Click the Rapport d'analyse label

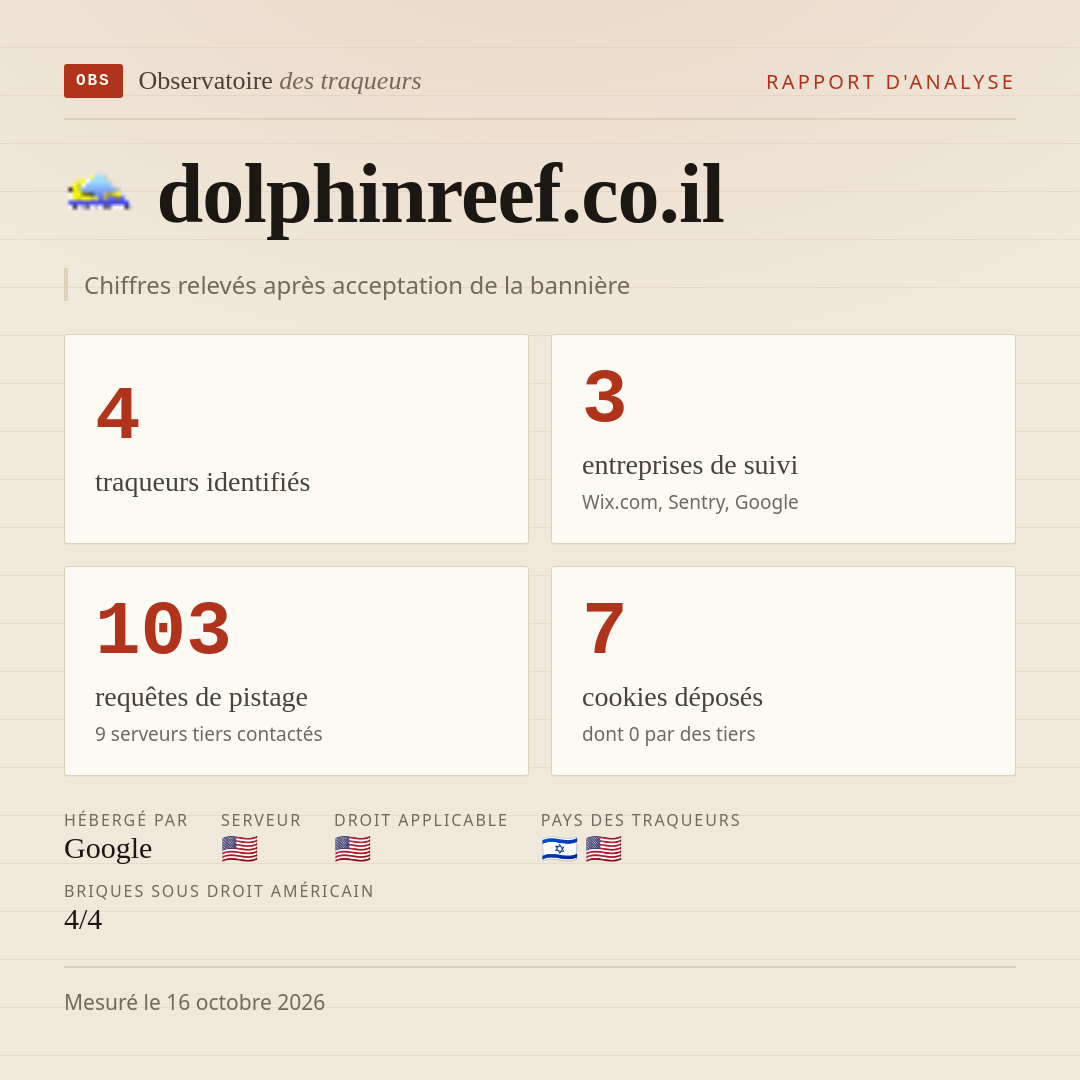pos(891,82)
